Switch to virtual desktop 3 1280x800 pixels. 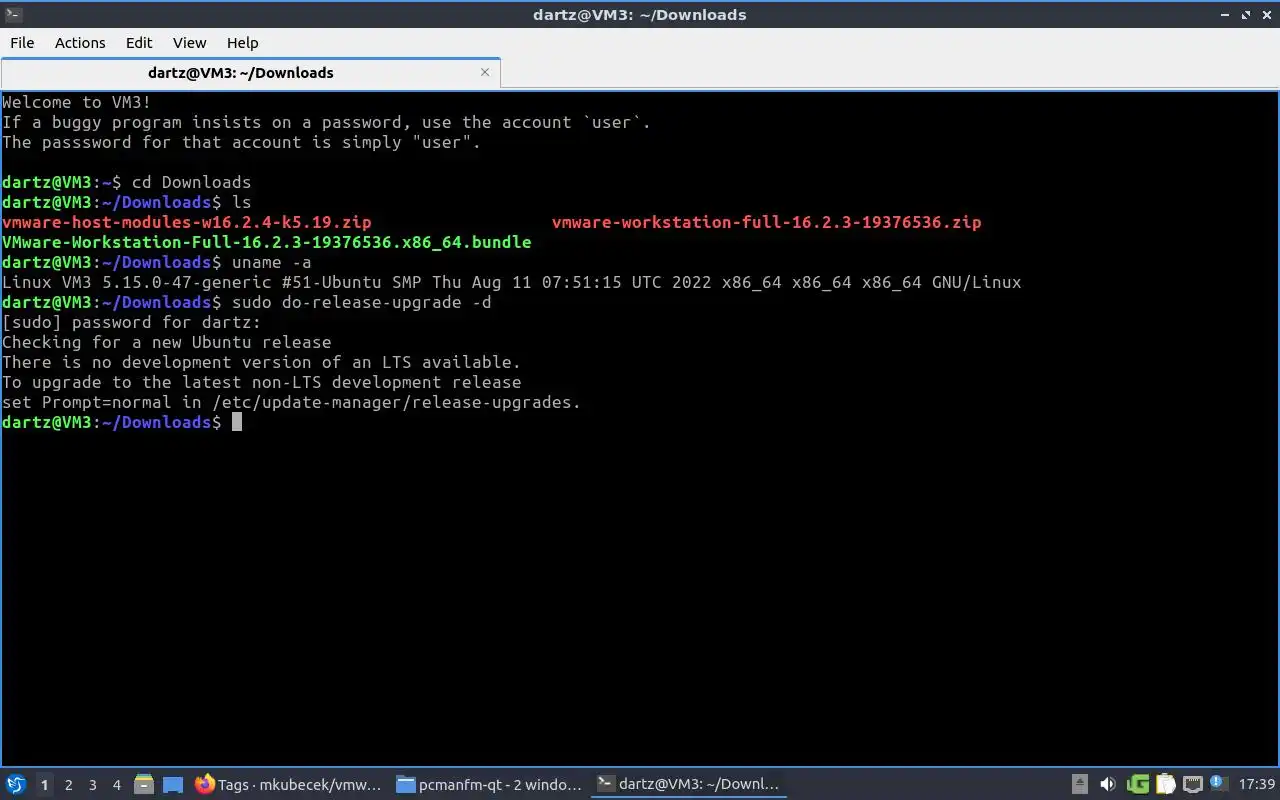[92, 785]
